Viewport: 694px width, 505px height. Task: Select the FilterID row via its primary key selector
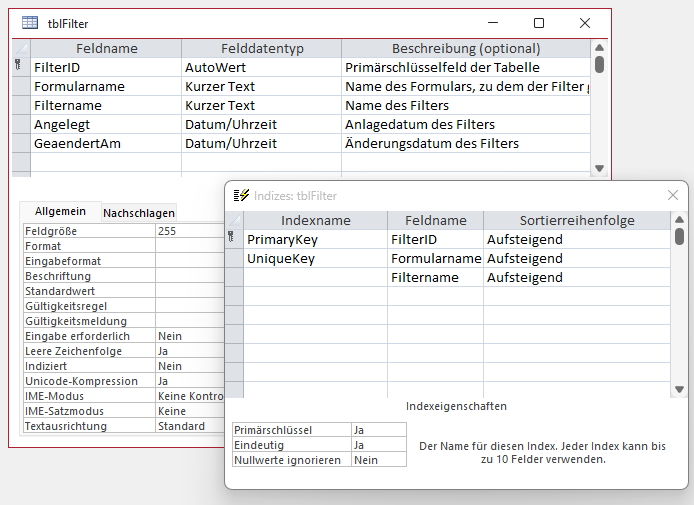[x=21, y=67]
